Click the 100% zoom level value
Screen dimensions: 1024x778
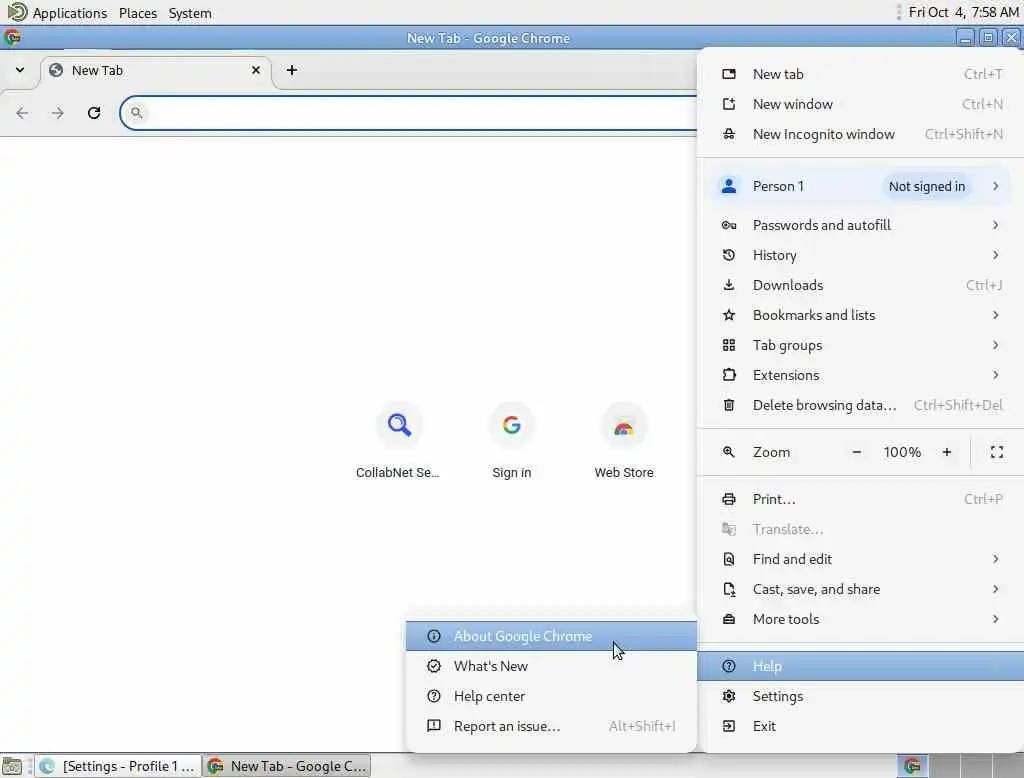(902, 452)
